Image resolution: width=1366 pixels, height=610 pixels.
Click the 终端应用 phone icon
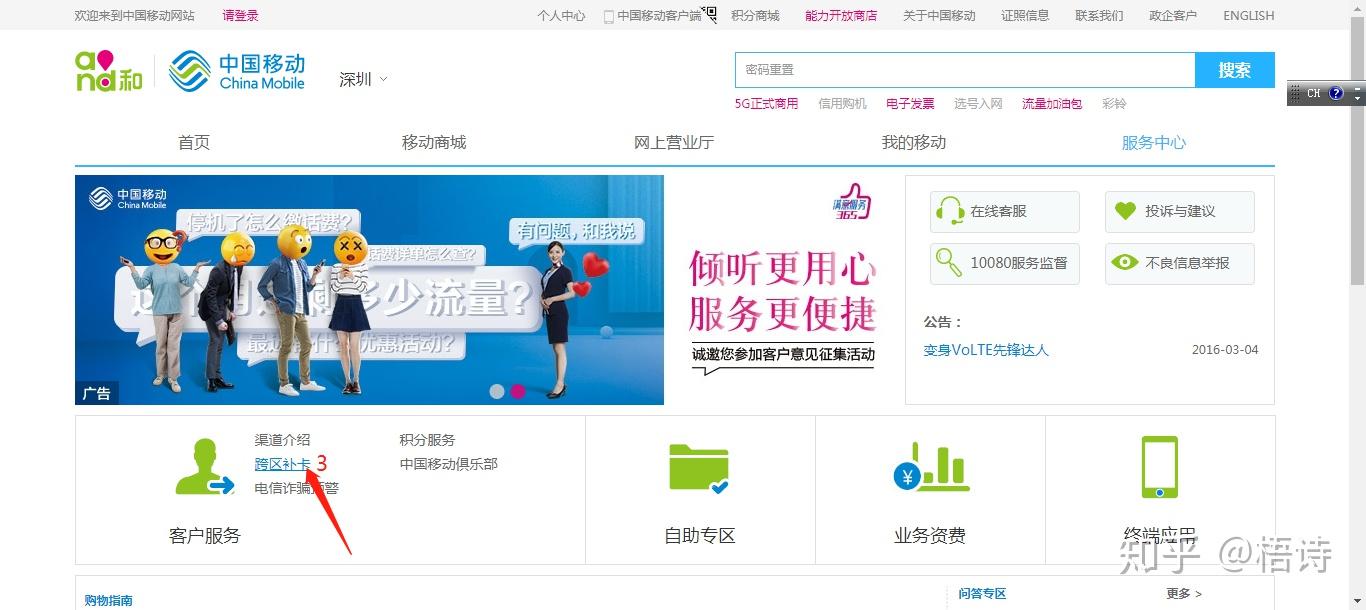click(1159, 467)
